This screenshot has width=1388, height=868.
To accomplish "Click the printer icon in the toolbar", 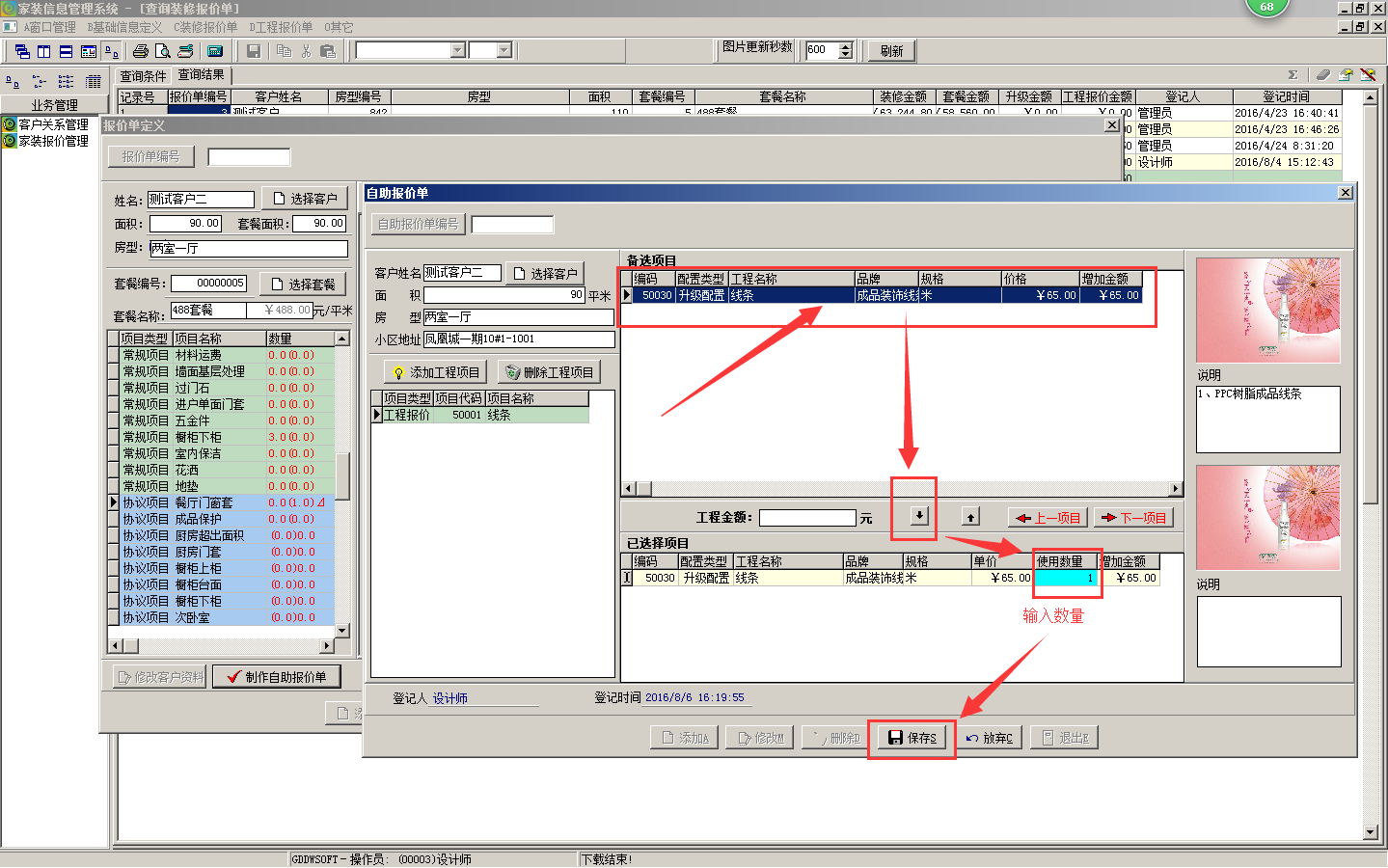I will tap(141, 51).
